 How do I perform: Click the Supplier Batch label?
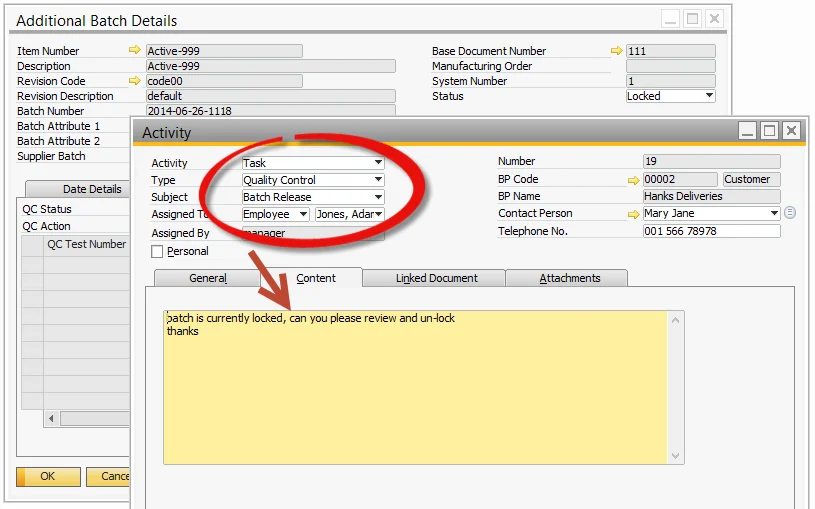[51, 156]
